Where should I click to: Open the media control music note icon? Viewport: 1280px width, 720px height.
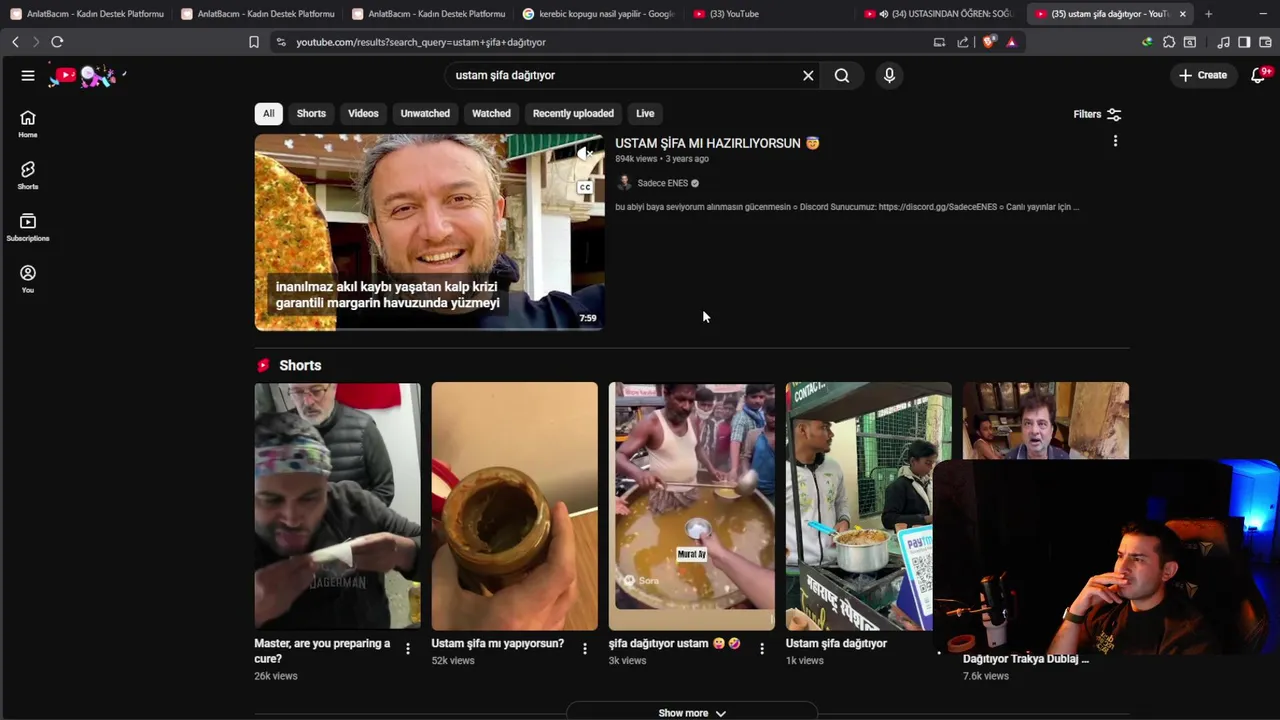click(1223, 42)
